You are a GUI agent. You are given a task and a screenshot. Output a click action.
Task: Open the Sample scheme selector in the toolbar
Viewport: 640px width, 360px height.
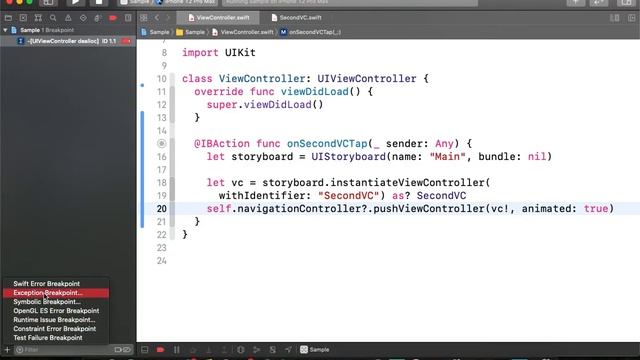coord(135,2)
